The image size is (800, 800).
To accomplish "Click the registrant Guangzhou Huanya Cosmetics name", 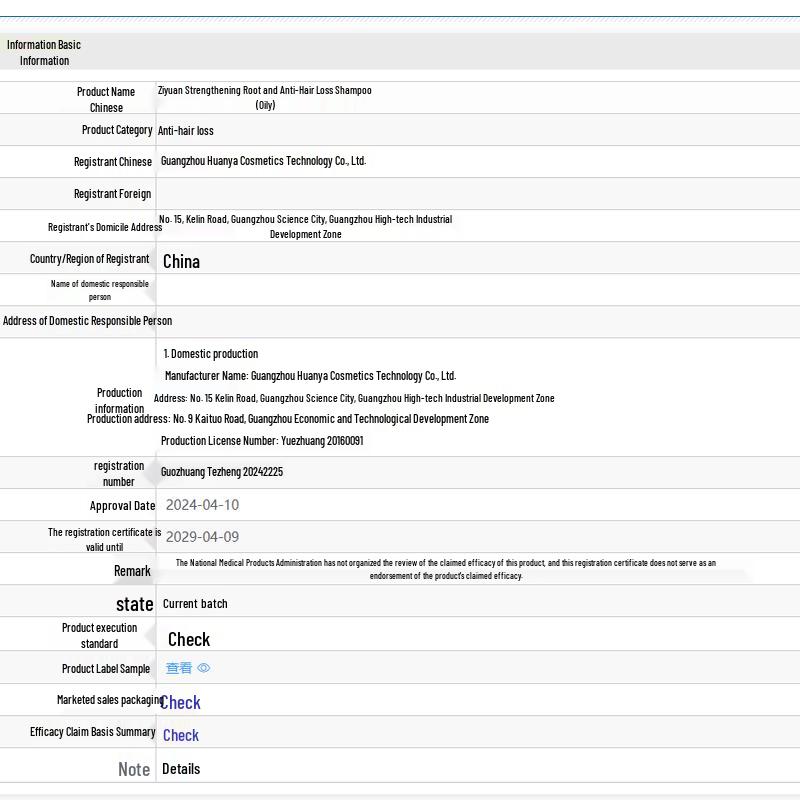I will (x=263, y=161).
